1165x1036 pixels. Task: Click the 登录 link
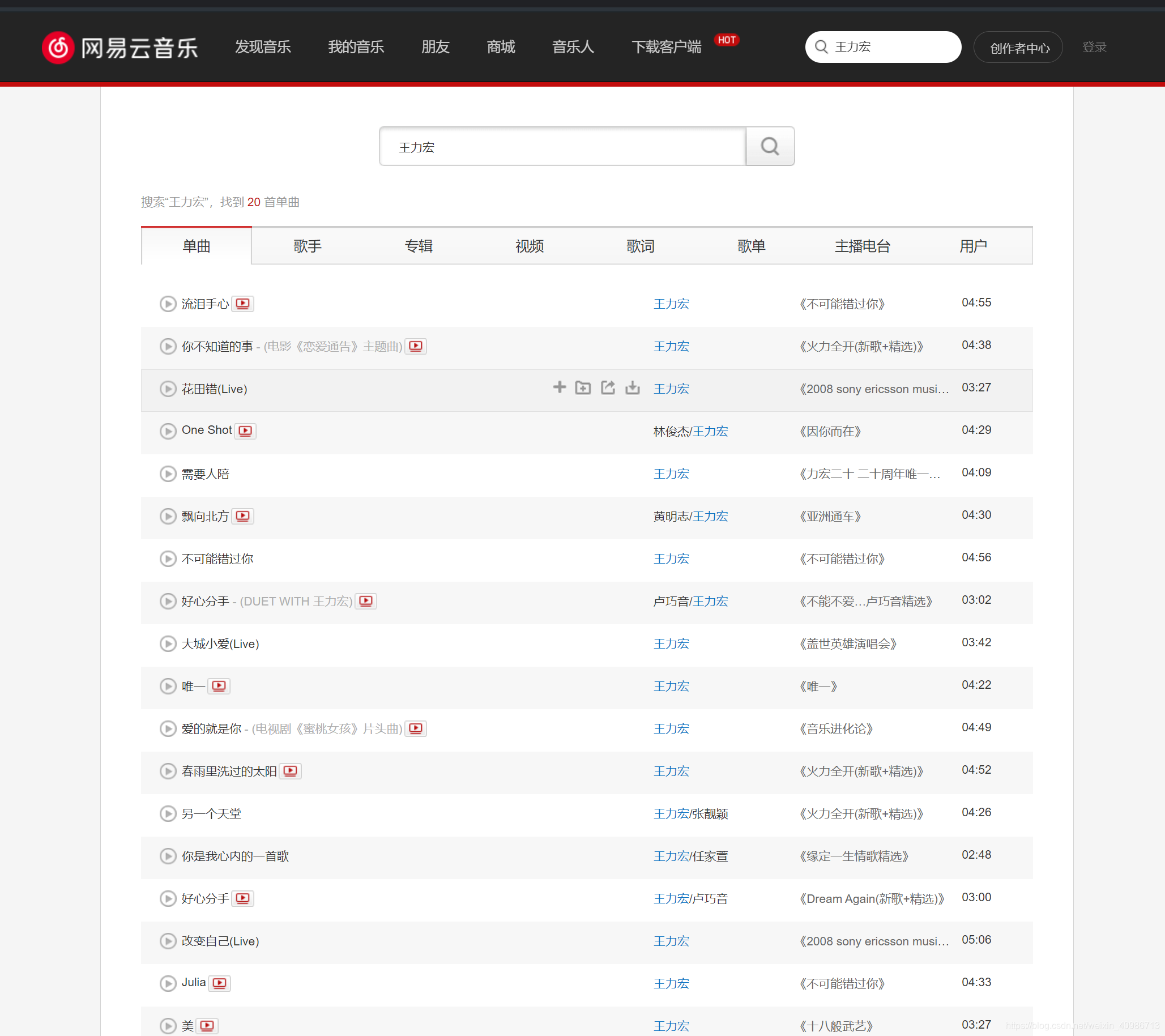click(x=1094, y=47)
